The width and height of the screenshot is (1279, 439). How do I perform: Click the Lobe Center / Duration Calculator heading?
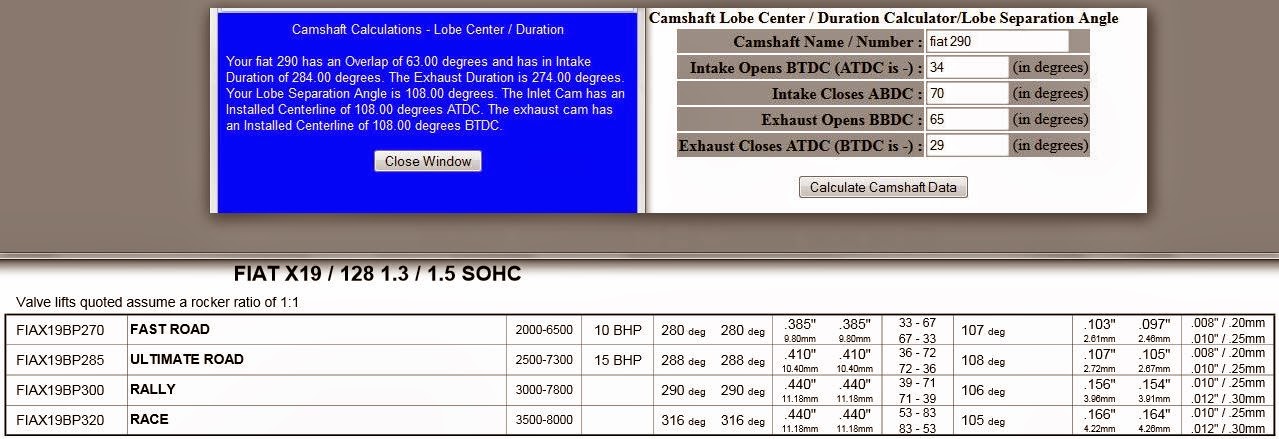click(884, 18)
